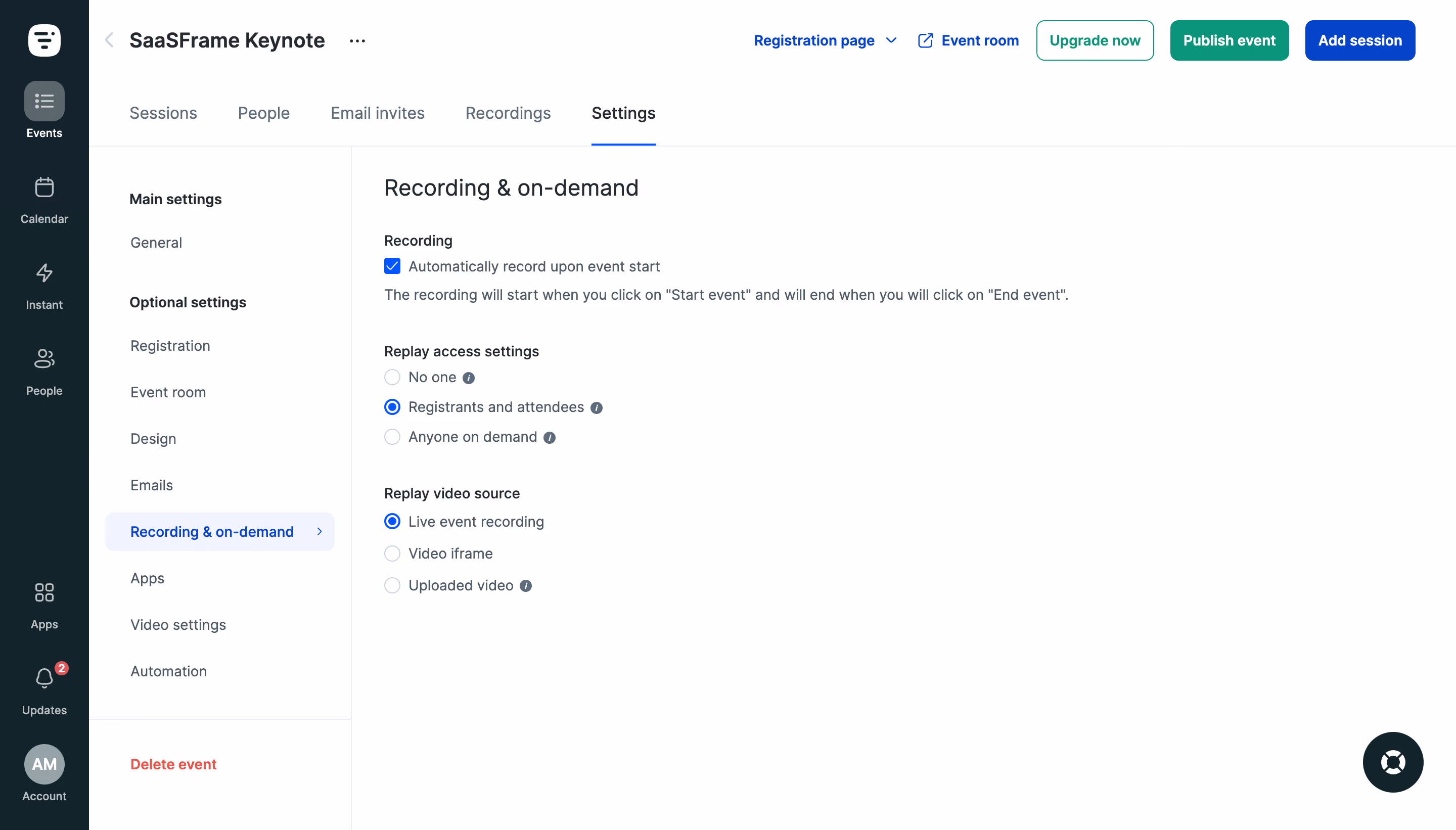1456x830 pixels.
Task: Open Video settings in the settings list
Action: click(x=178, y=624)
